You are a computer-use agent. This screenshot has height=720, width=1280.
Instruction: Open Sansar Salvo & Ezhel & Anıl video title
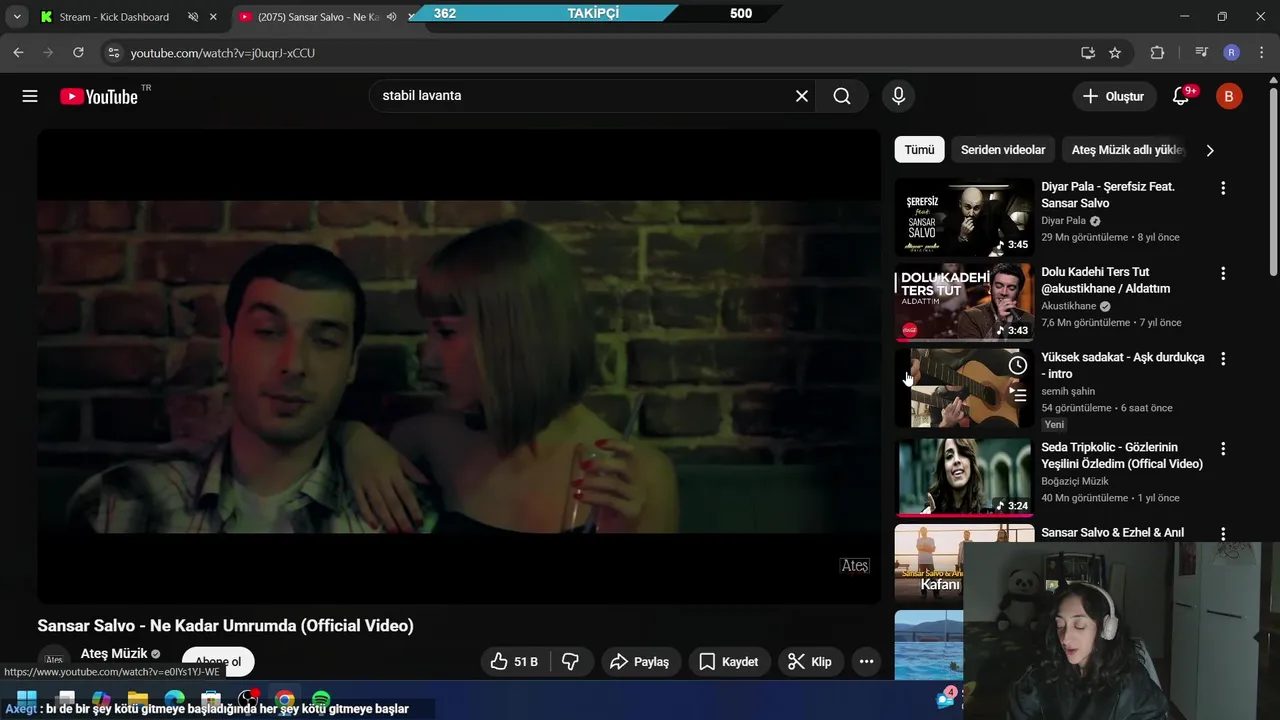1112,533
